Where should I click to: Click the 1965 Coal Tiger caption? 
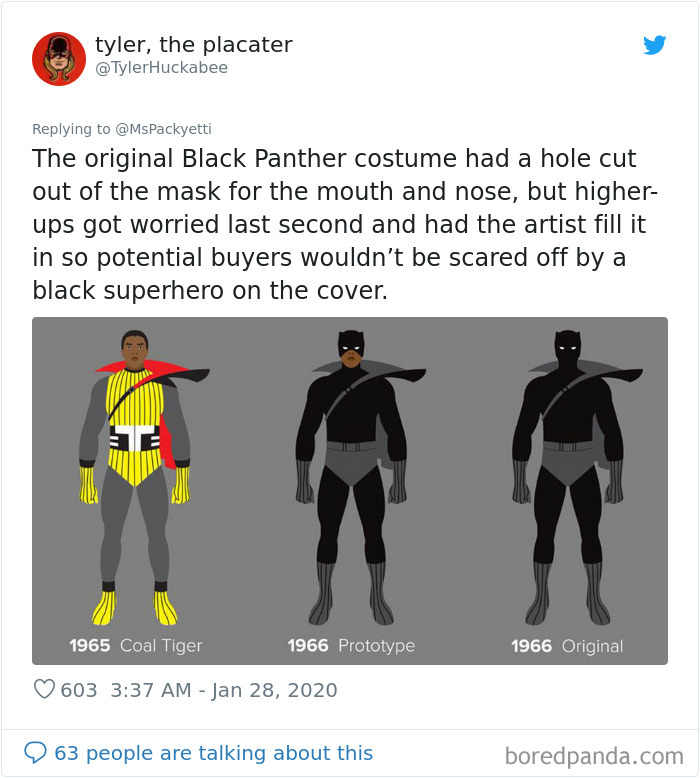pyautogui.click(x=136, y=646)
